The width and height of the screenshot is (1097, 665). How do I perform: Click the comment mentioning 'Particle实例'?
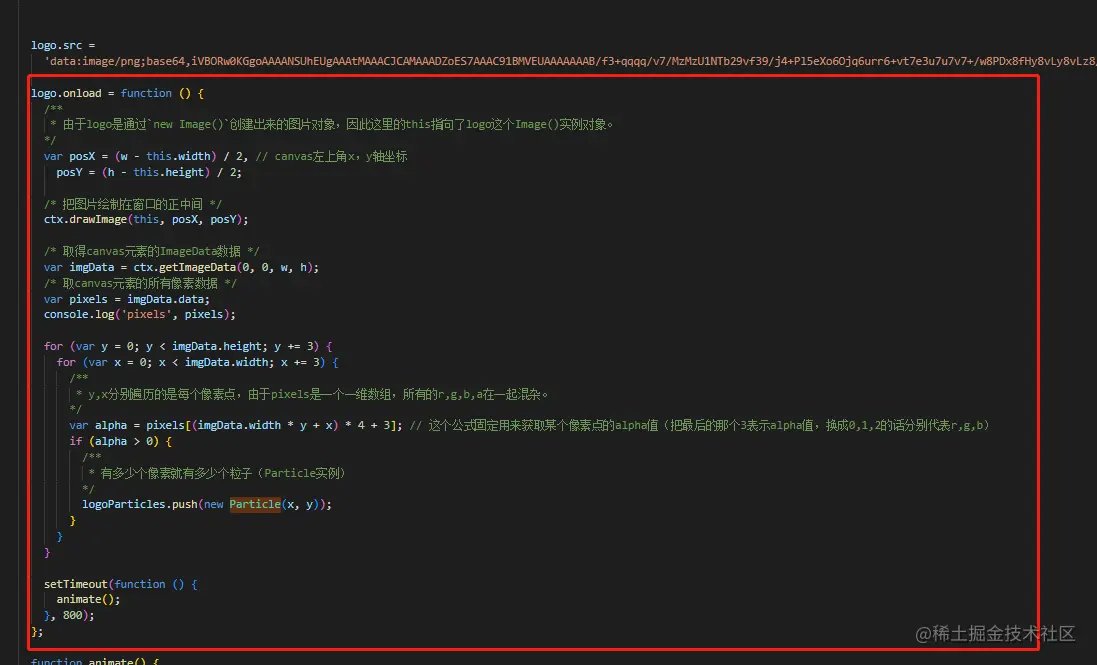pos(217,473)
